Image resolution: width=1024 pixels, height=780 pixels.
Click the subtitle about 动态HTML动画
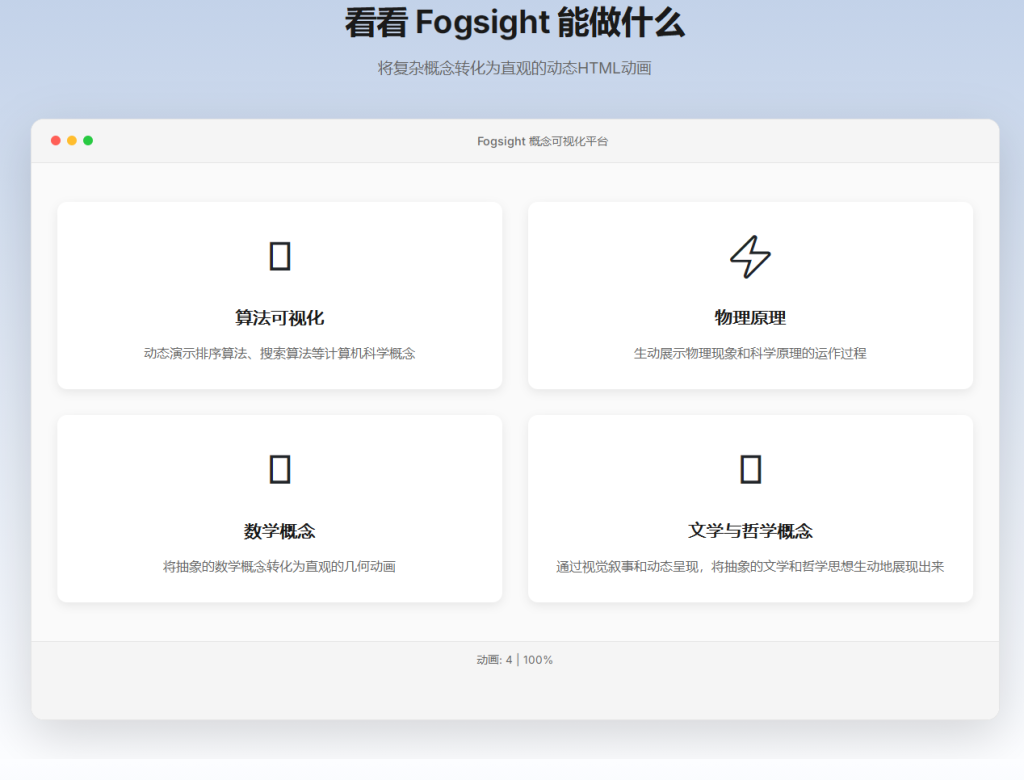[512, 69]
